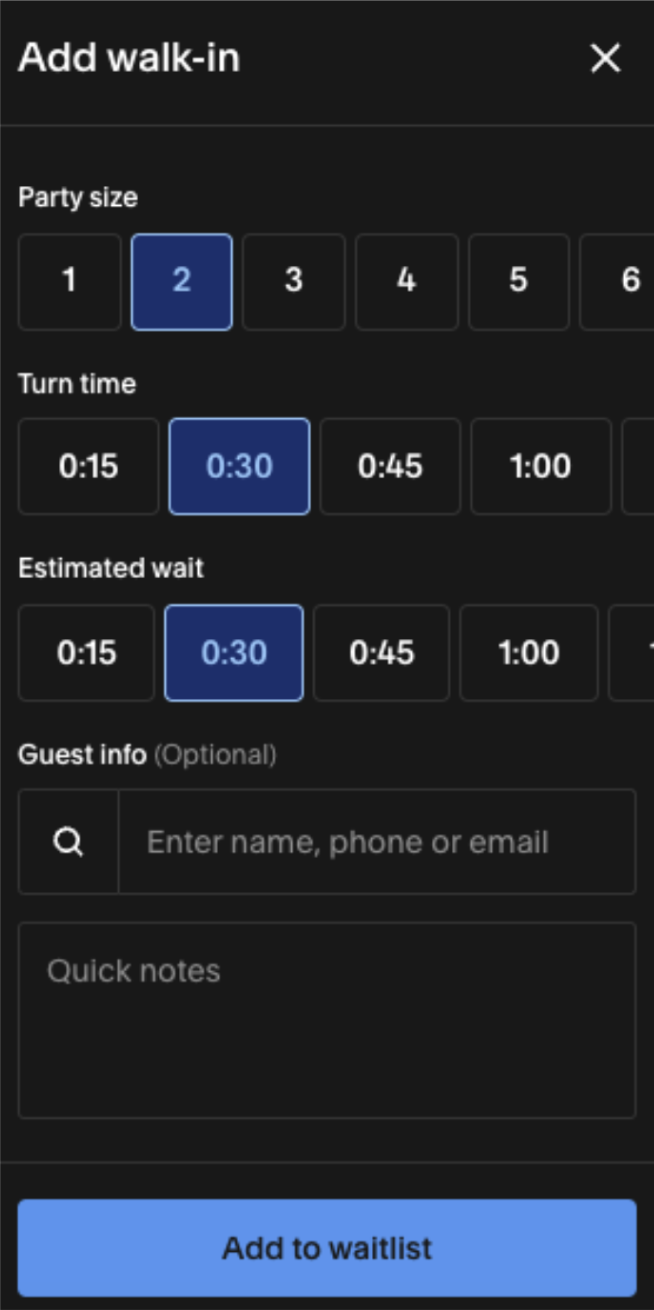Image resolution: width=654 pixels, height=1310 pixels.
Task: Pick party size 5
Action: [x=518, y=281]
